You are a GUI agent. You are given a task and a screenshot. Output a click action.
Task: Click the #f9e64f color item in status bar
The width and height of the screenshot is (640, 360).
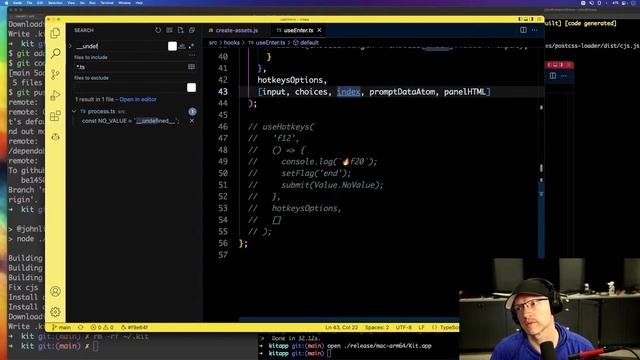tap(134, 327)
